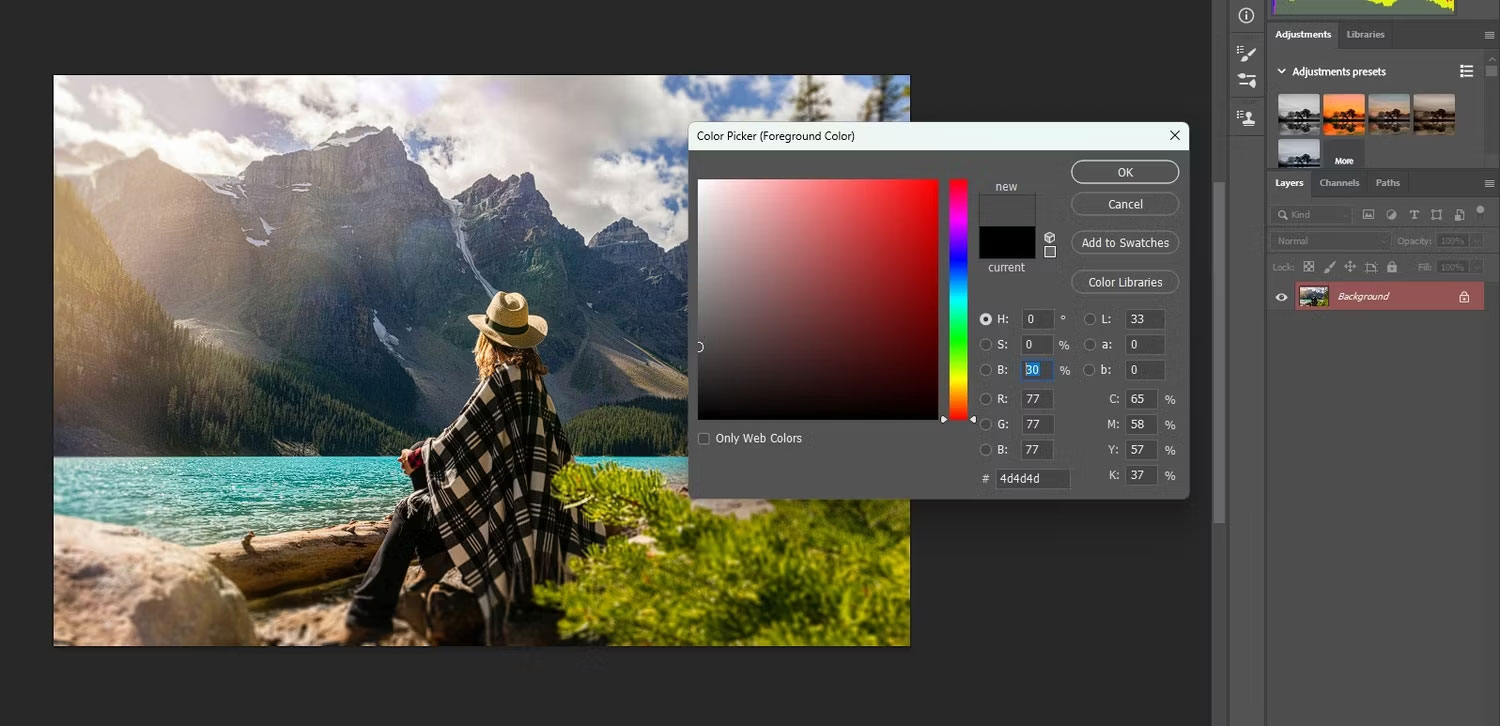Click the type layer filter icon

(1414, 215)
